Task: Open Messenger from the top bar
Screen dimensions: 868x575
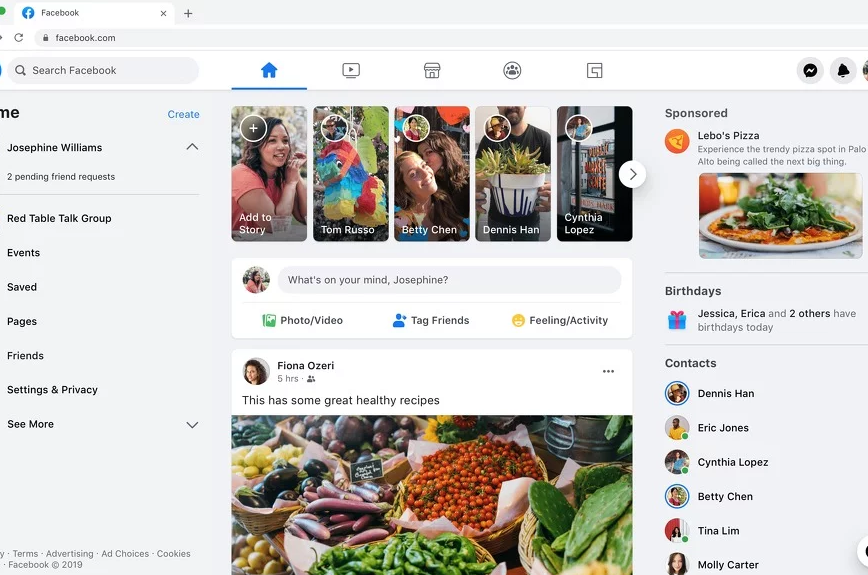Action: 810,70
